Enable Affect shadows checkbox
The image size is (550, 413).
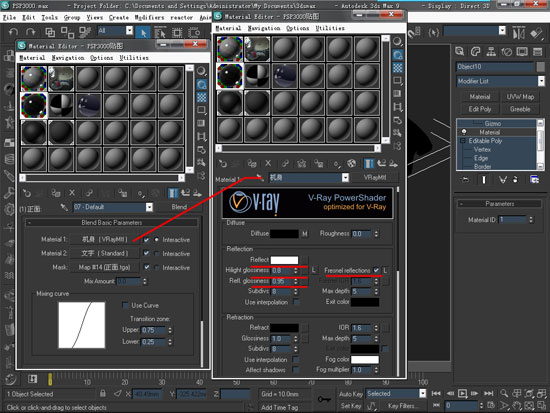pyautogui.click(x=296, y=369)
